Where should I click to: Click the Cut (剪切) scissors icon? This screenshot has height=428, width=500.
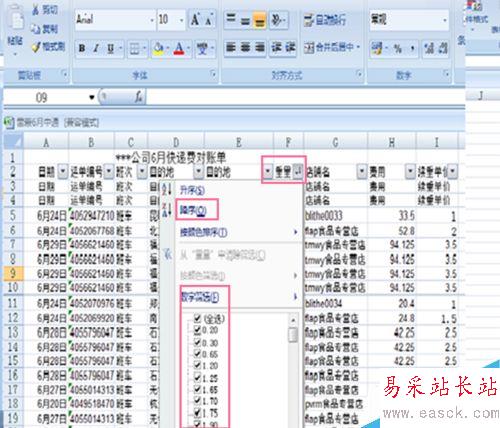pyautogui.click(x=36, y=10)
